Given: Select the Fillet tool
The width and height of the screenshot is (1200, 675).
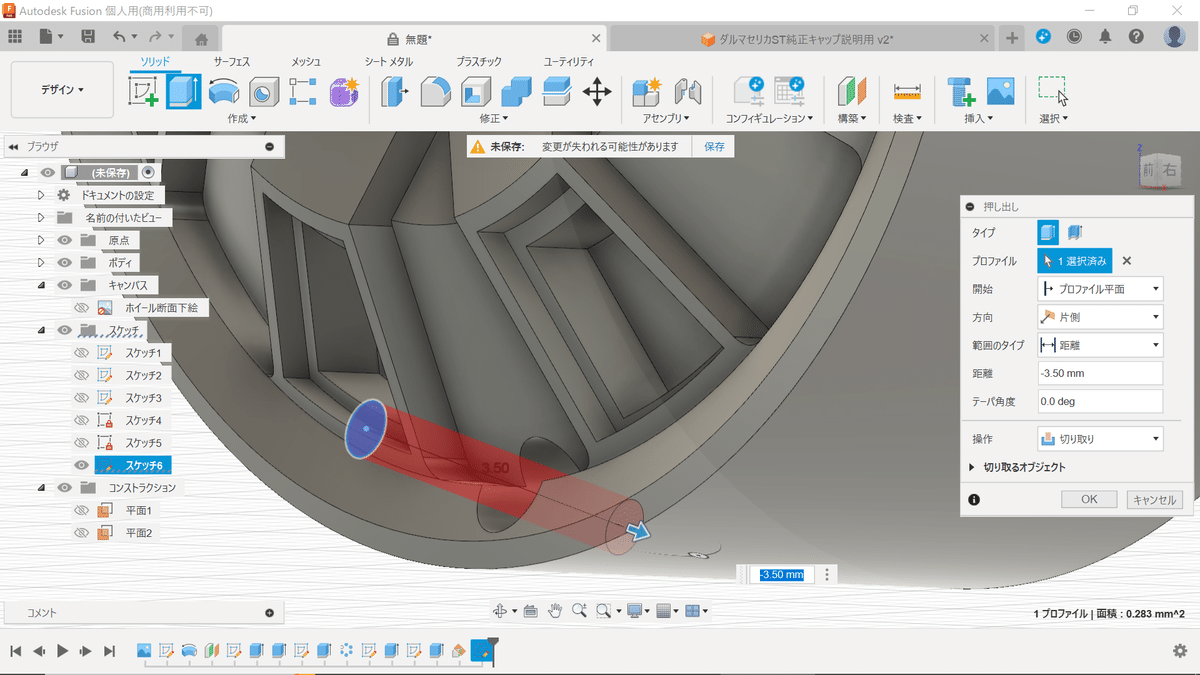Looking at the screenshot, I should tap(436, 92).
